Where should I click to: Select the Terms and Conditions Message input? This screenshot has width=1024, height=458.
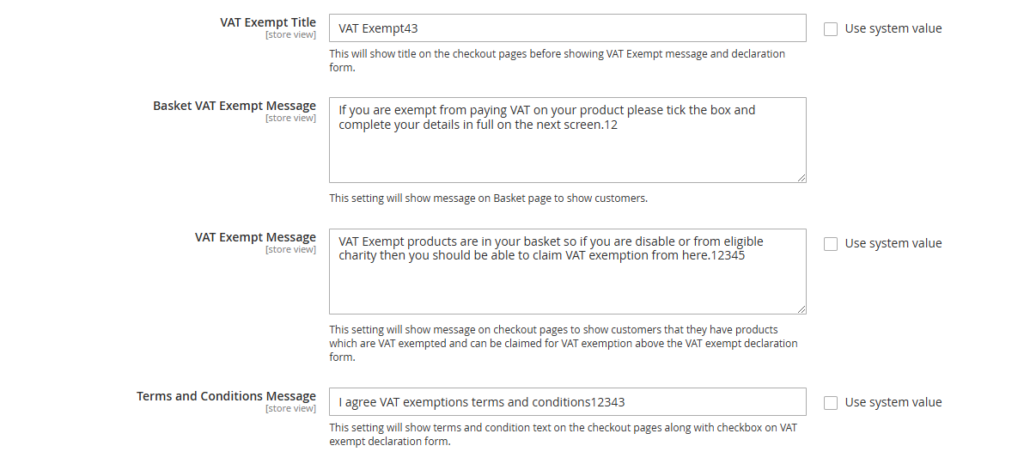pyautogui.click(x=567, y=402)
